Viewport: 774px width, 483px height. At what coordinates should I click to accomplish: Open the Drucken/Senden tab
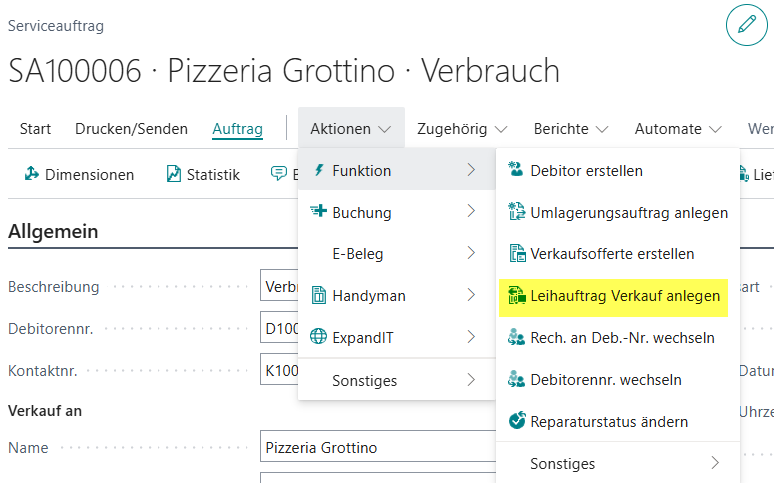coord(131,129)
